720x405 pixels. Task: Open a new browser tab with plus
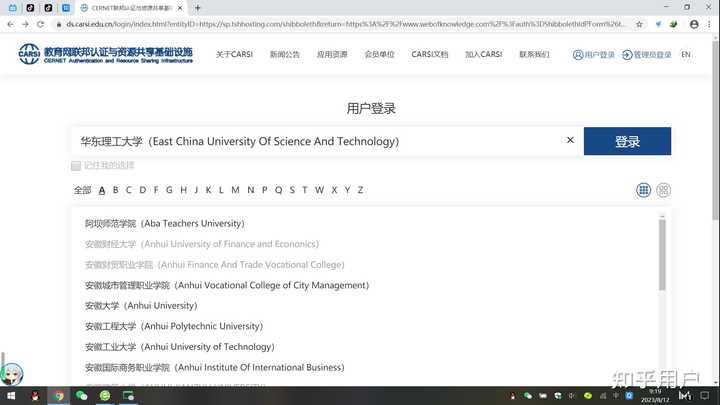(x=197, y=8)
